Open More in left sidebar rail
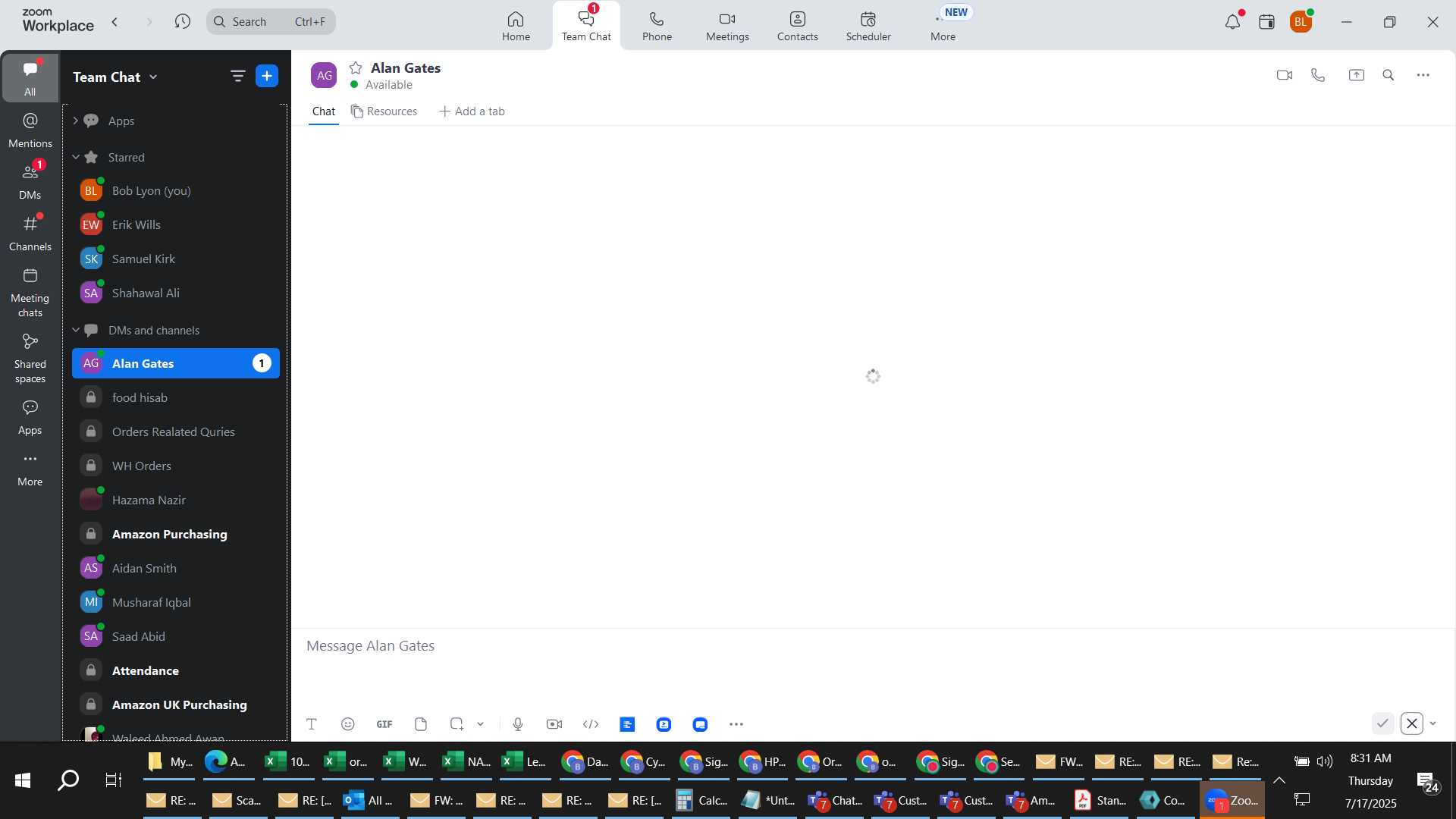The width and height of the screenshot is (1456, 819). (30, 469)
